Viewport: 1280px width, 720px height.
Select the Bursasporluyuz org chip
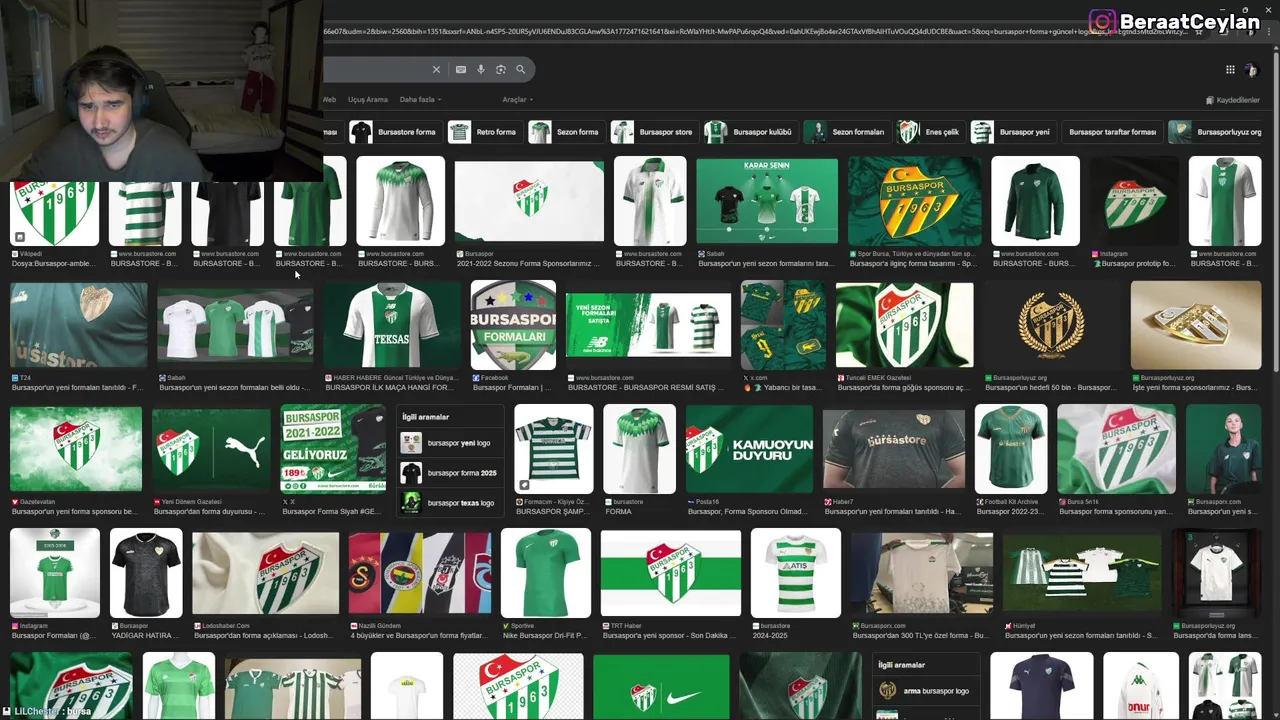[x=1217, y=132]
